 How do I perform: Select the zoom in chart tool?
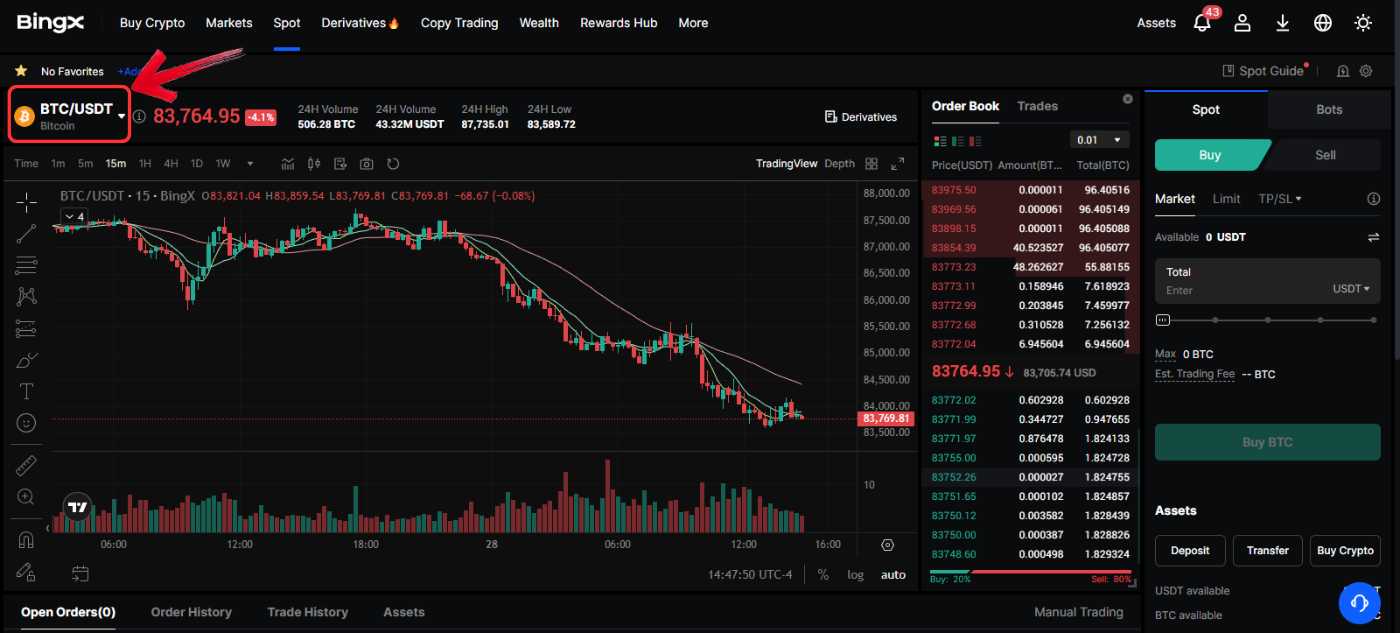pyautogui.click(x=26, y=497)
